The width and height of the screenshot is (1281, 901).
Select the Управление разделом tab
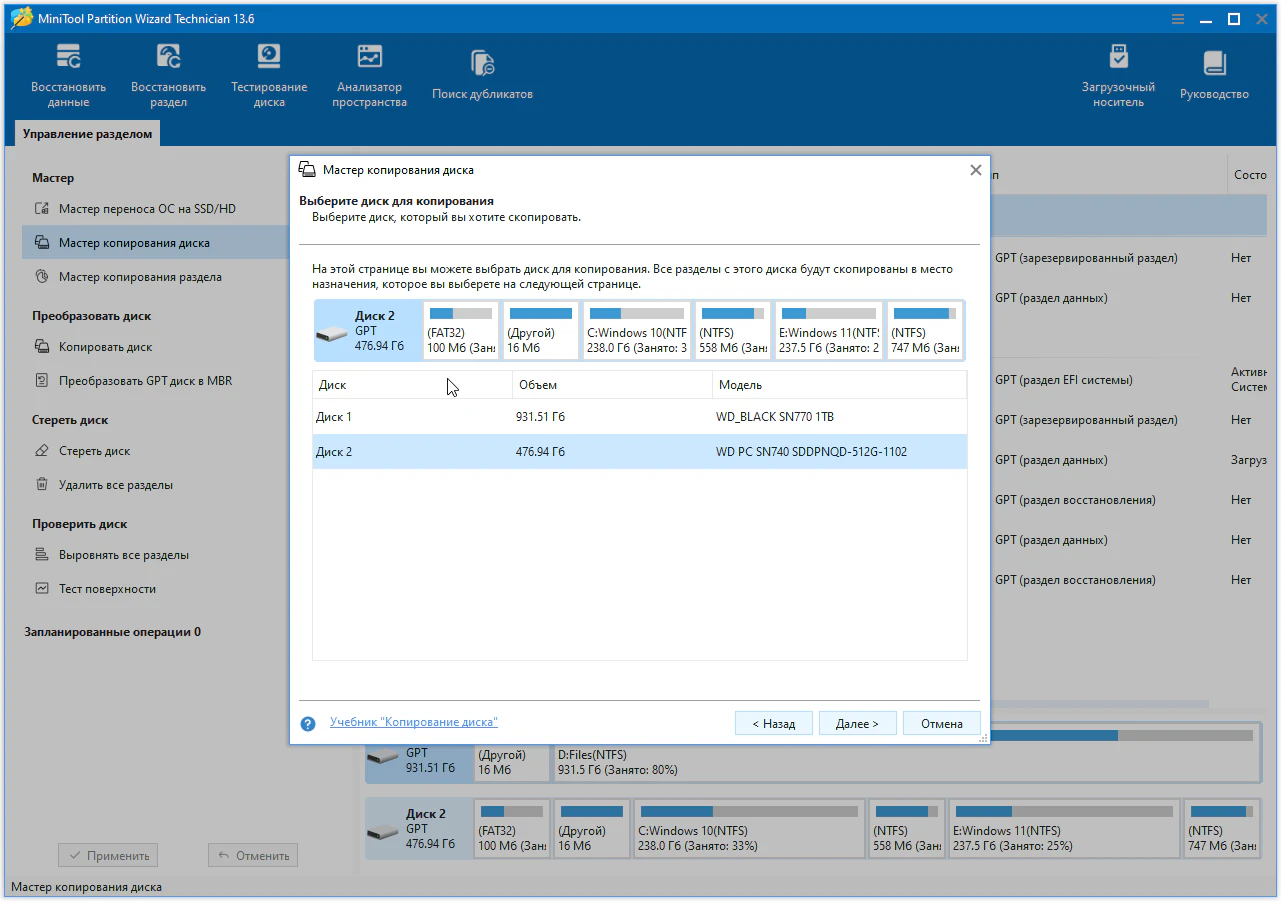(88, 134)
